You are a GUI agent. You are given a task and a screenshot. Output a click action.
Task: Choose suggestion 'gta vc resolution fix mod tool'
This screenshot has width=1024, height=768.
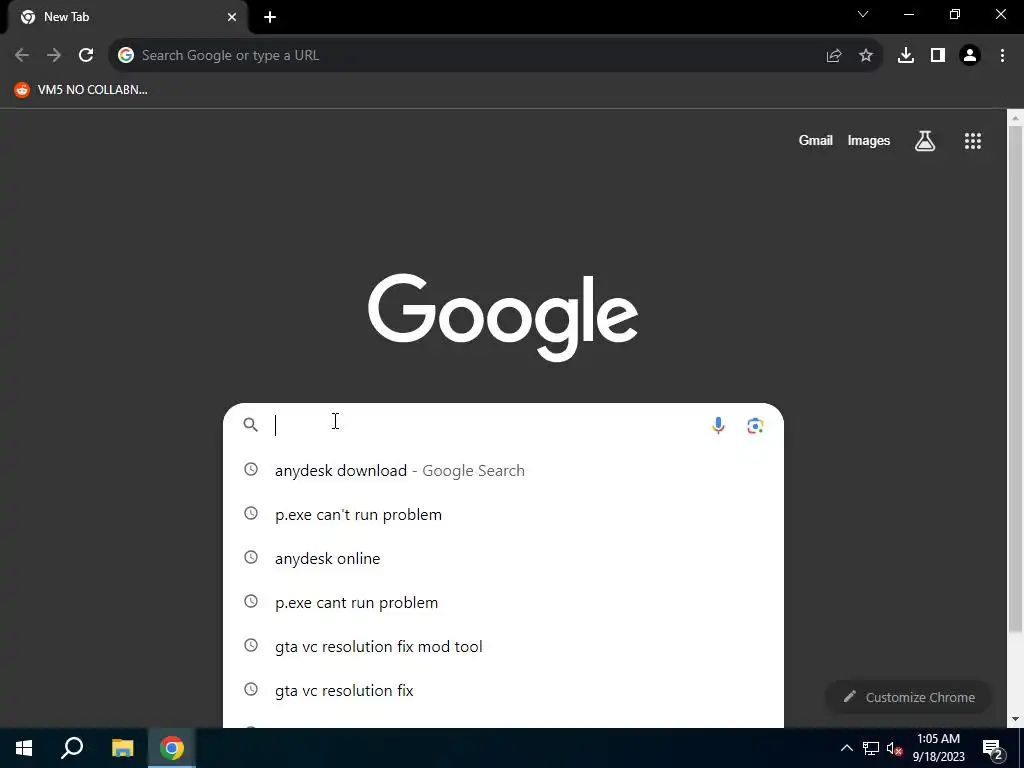click(x=503, y=647)
